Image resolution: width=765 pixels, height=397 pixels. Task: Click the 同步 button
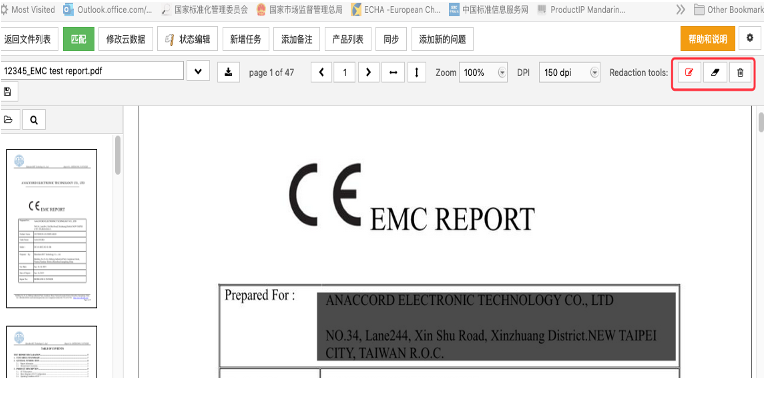click(x=391, y=39)
